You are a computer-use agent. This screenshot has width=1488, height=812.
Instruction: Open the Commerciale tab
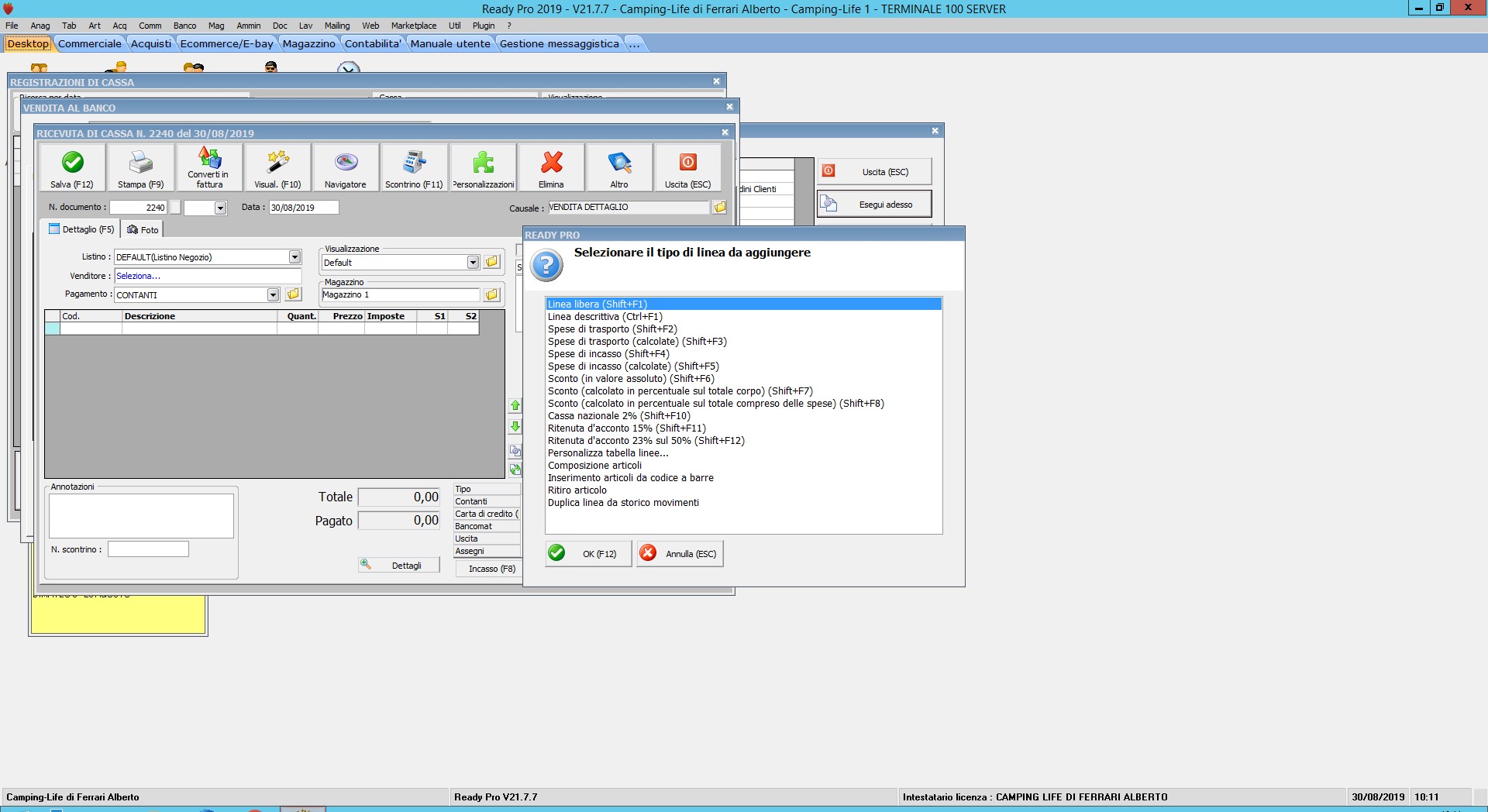(90, 43)
